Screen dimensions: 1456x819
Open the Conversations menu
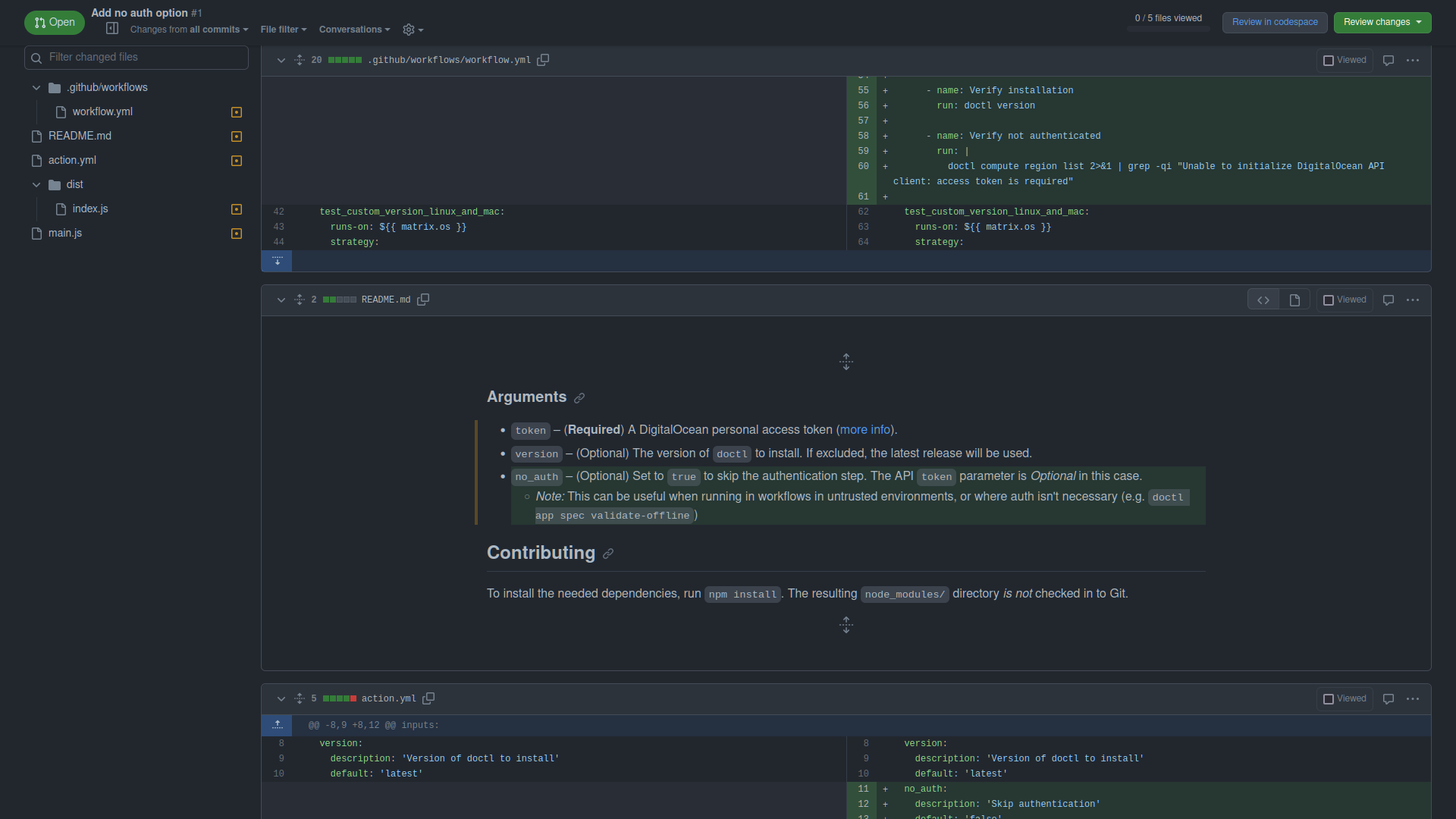pyautogui.click(x=354, y=30)
